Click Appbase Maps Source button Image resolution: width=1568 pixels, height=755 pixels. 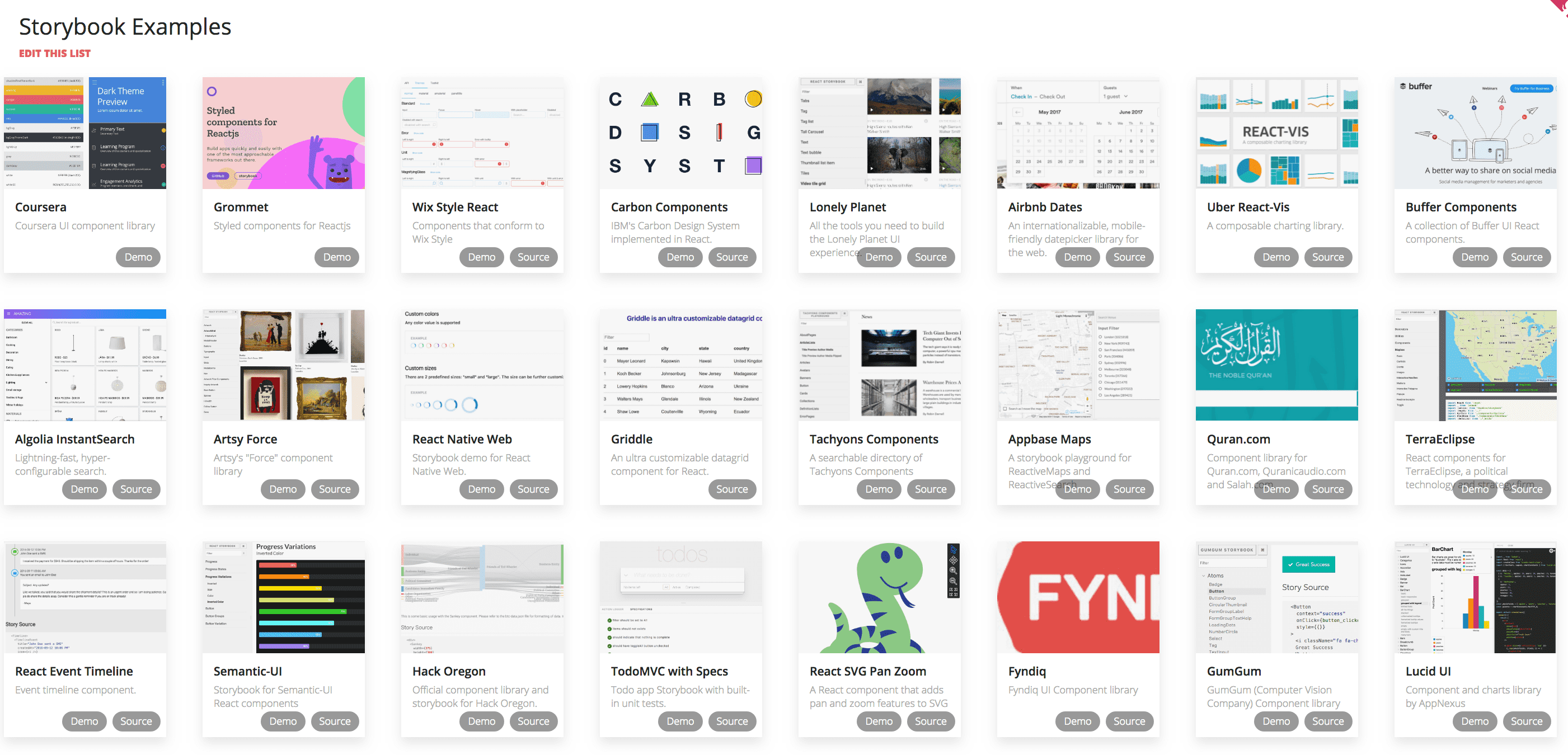[x=1129, y=489]
